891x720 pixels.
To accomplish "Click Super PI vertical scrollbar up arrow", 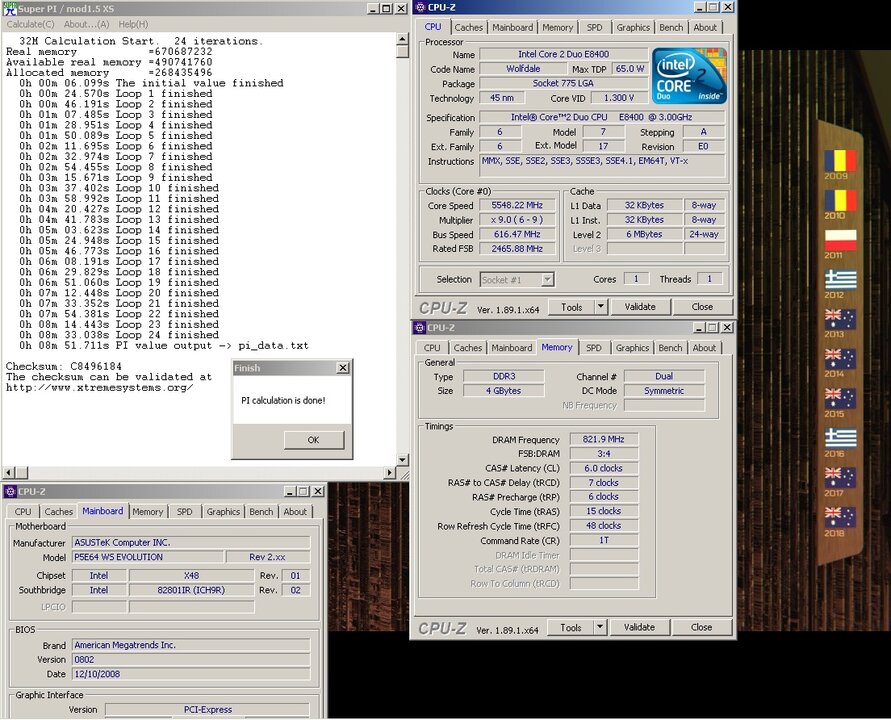I will [403, 39].
